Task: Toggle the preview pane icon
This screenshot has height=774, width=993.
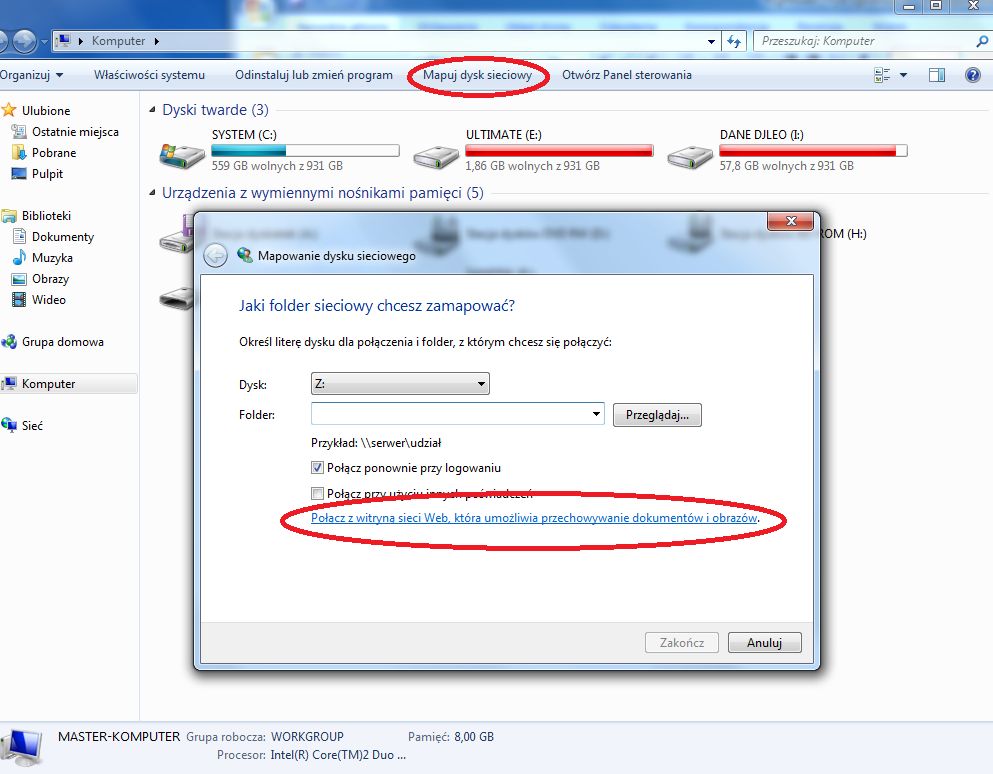Action: click(937, 75)
